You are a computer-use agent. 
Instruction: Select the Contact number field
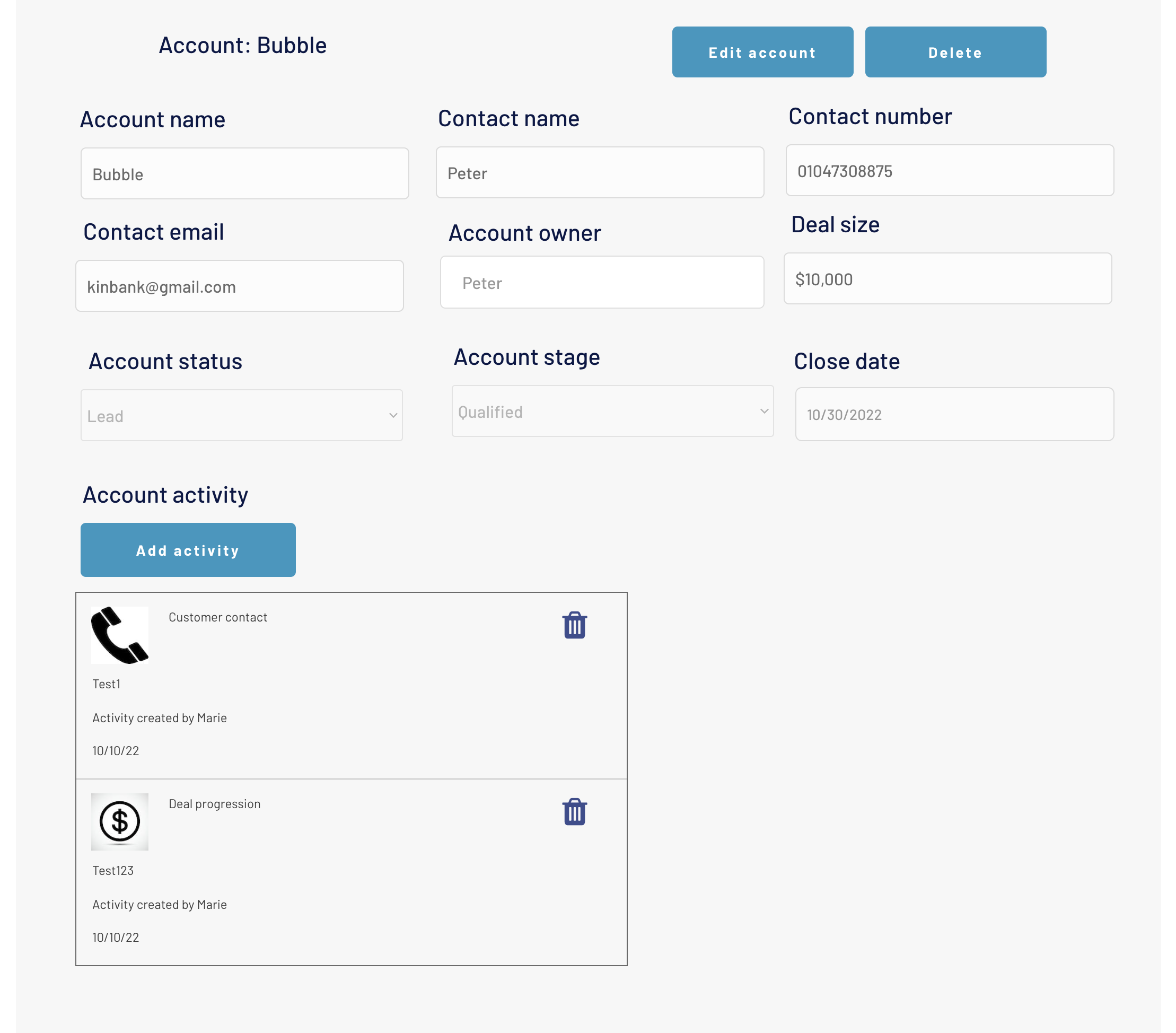(x=949, y=171)
